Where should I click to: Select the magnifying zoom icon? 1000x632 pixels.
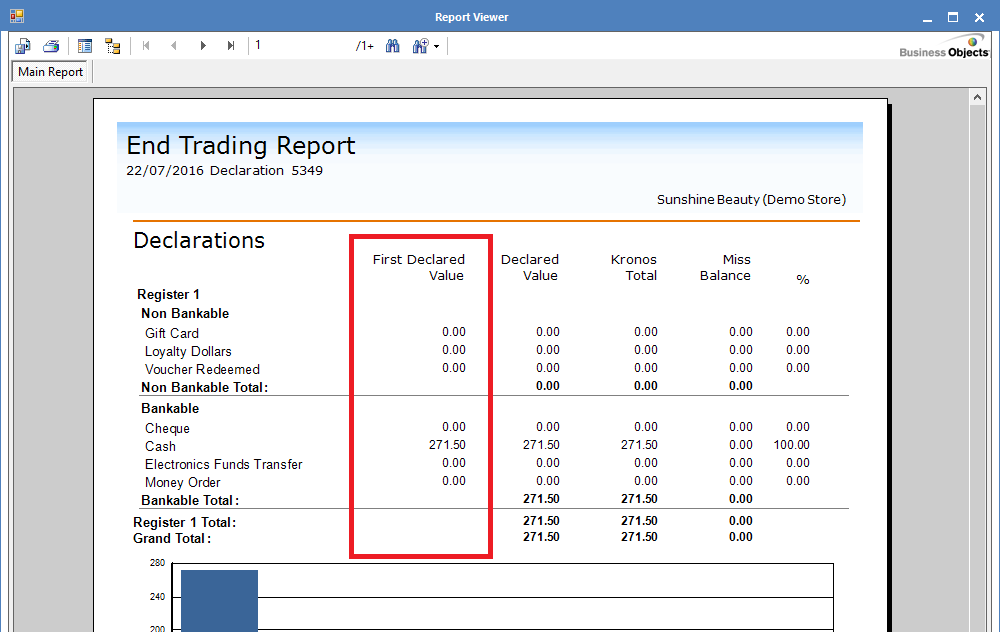[420, 46]
